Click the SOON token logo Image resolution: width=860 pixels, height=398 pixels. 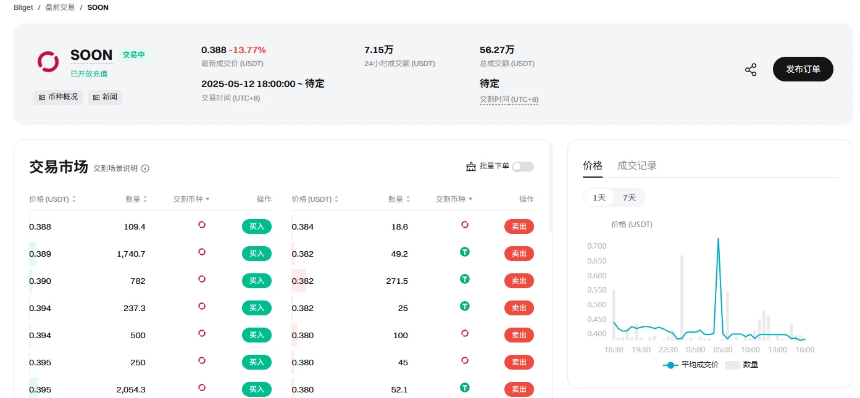(x=48, y=61)
